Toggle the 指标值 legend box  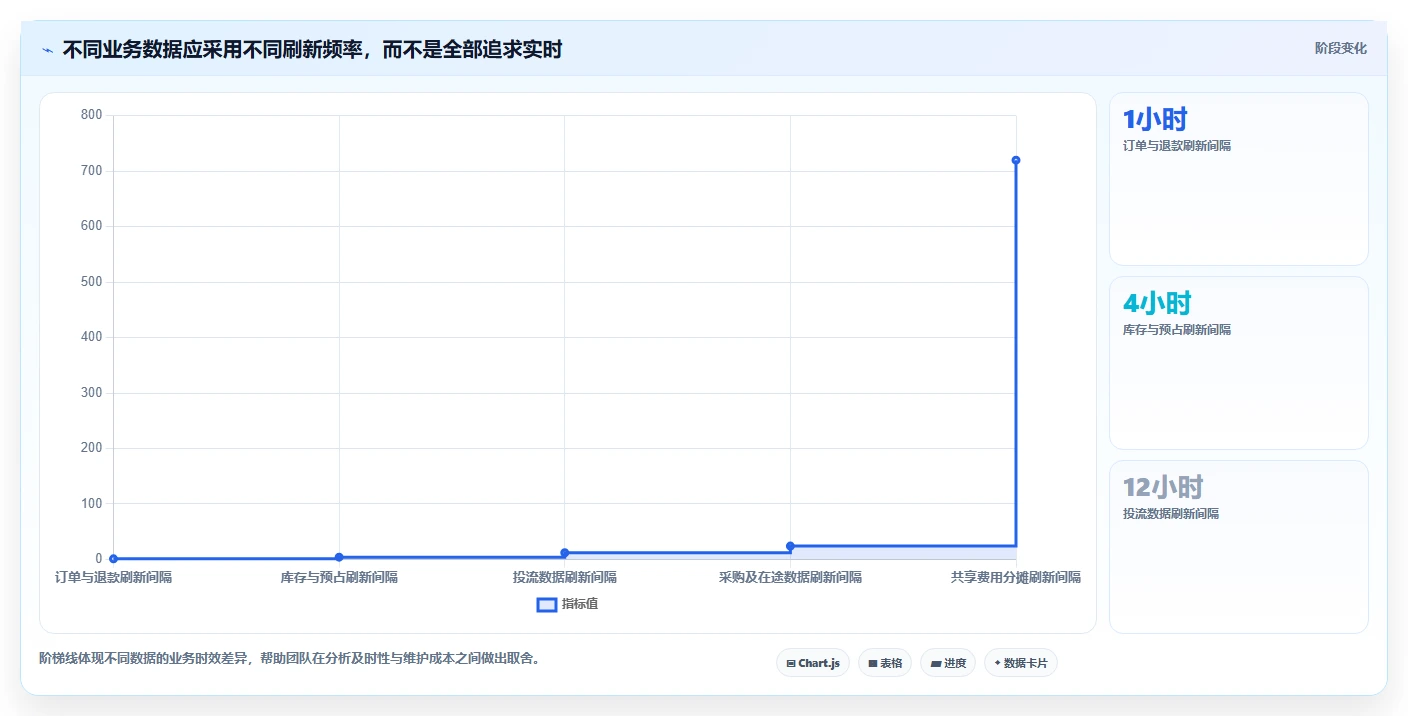(x=547, y=604)
